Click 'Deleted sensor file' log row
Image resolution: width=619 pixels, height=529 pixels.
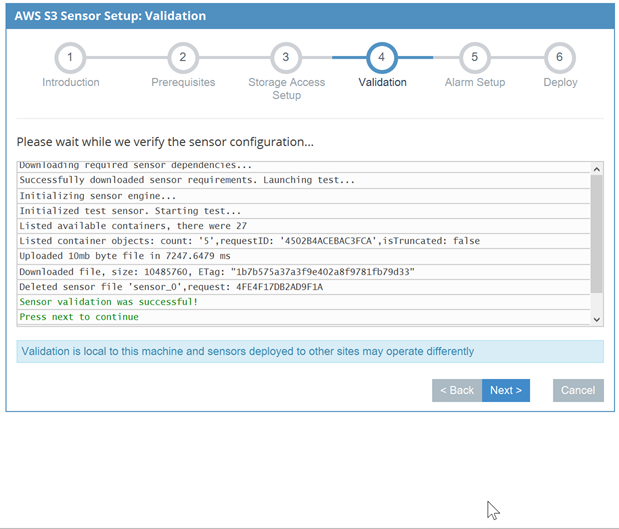point(303,287)
